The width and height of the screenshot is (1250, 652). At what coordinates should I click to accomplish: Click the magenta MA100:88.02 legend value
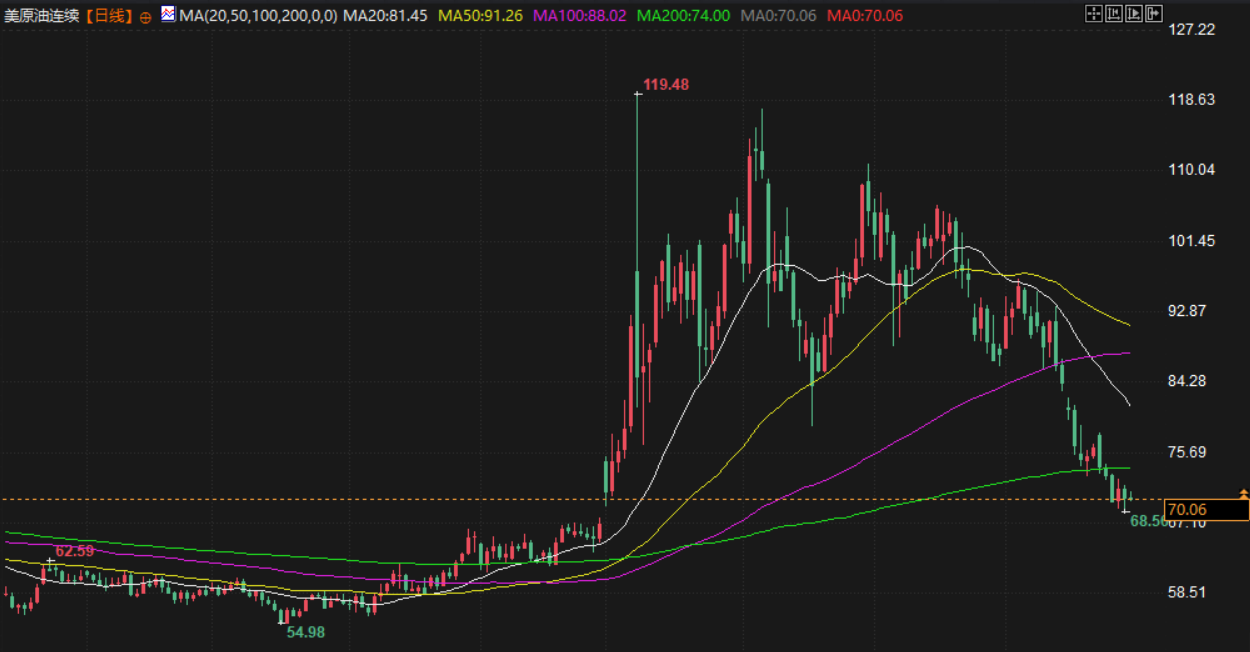[x=580, y=16]
